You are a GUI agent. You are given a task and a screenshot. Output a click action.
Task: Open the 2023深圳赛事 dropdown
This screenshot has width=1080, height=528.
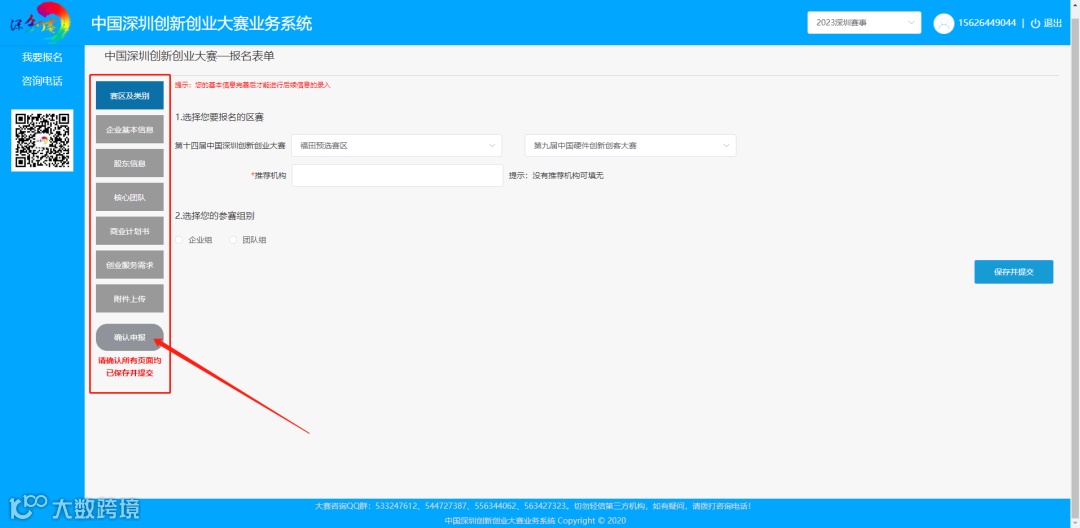(864, 23)
